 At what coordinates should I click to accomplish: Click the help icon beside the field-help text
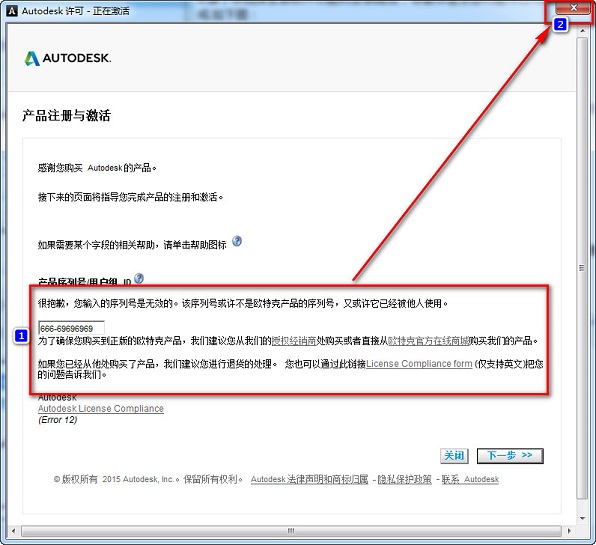[237, 241]
